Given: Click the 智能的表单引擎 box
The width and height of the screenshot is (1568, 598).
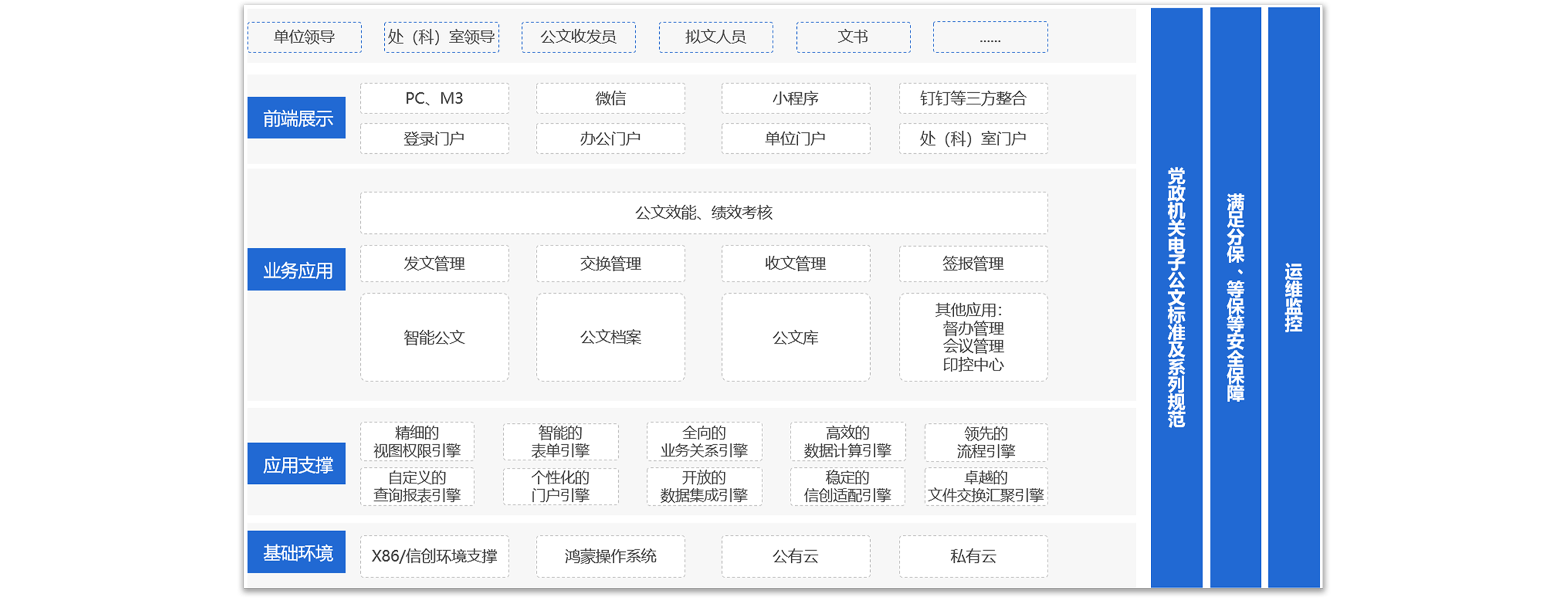Looking at the screenshot, I should click(561, 442).
